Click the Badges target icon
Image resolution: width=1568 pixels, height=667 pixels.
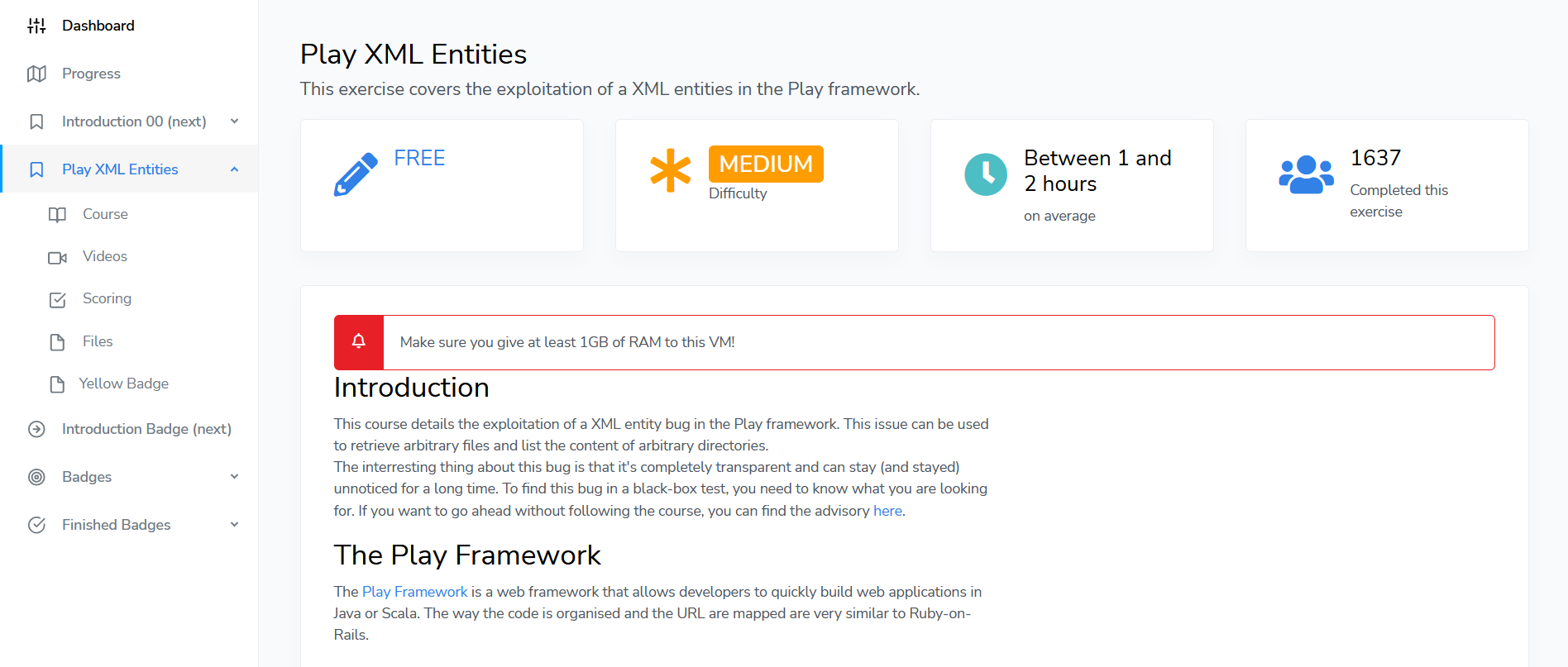(36, 477)
